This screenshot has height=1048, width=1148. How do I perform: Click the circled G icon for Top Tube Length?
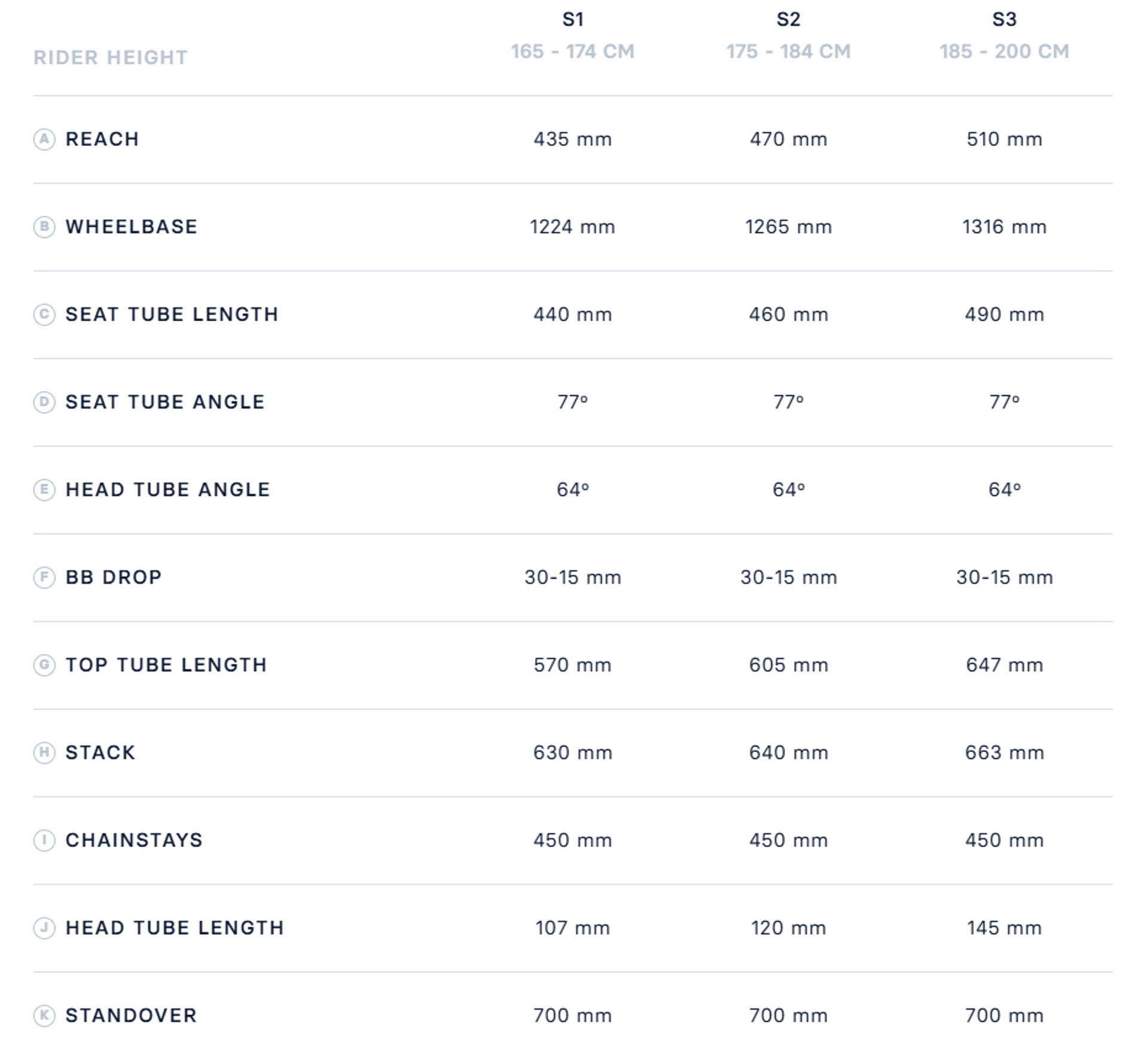pyautogui.click(x=44, y=665)
